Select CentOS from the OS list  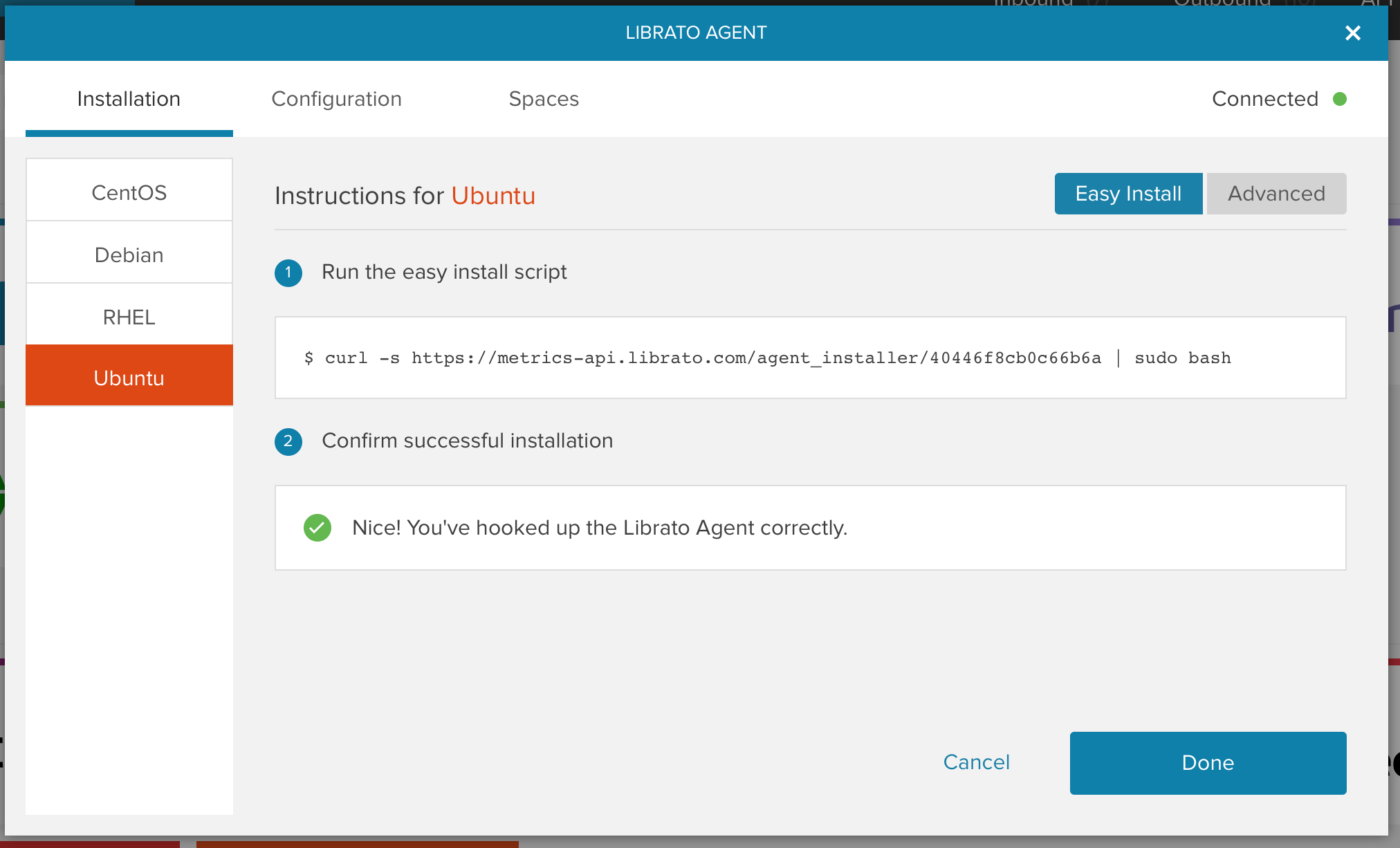pos(129,192)
